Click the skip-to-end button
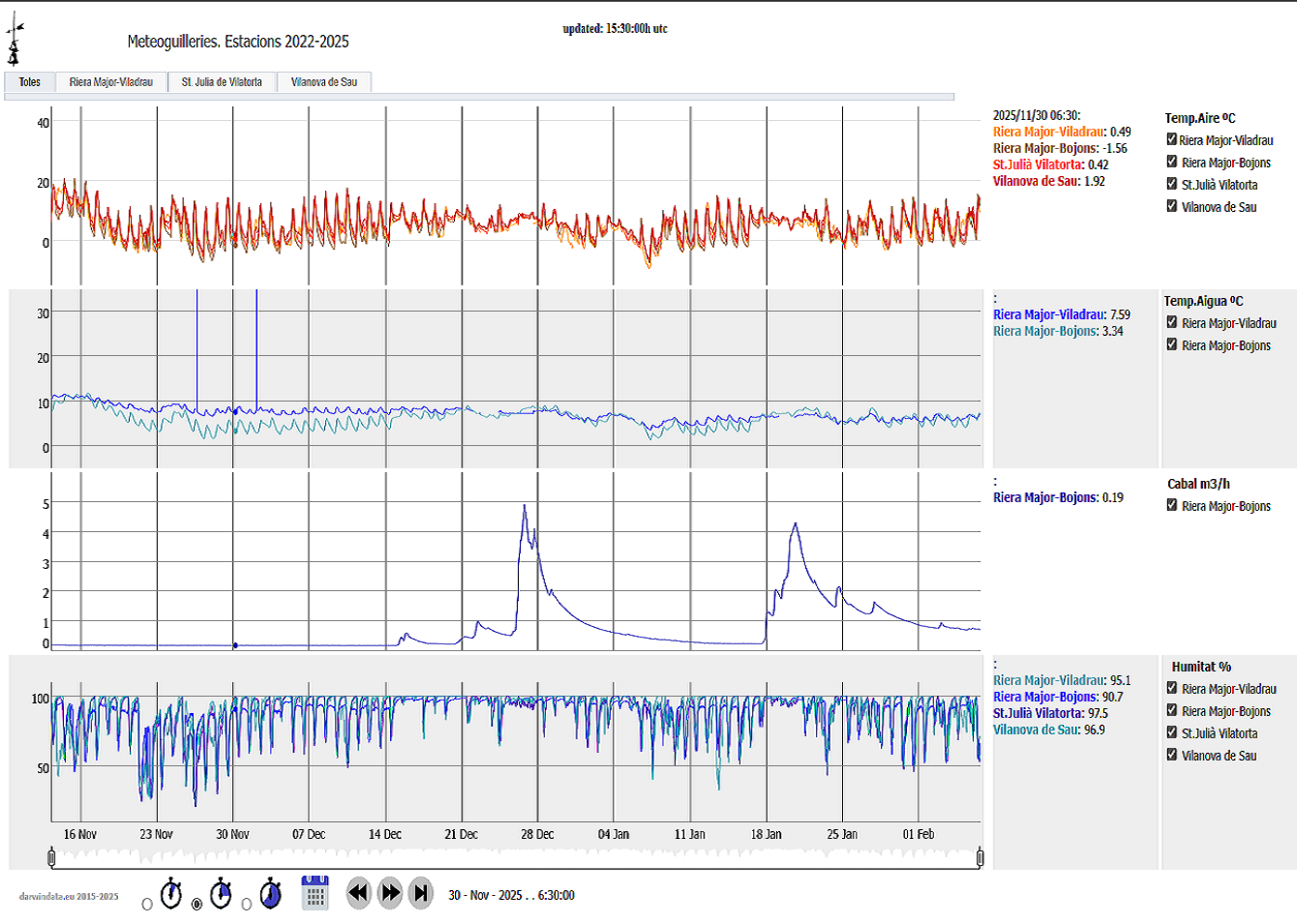This screenshot has width=1297, height=924. pos(421,893)
